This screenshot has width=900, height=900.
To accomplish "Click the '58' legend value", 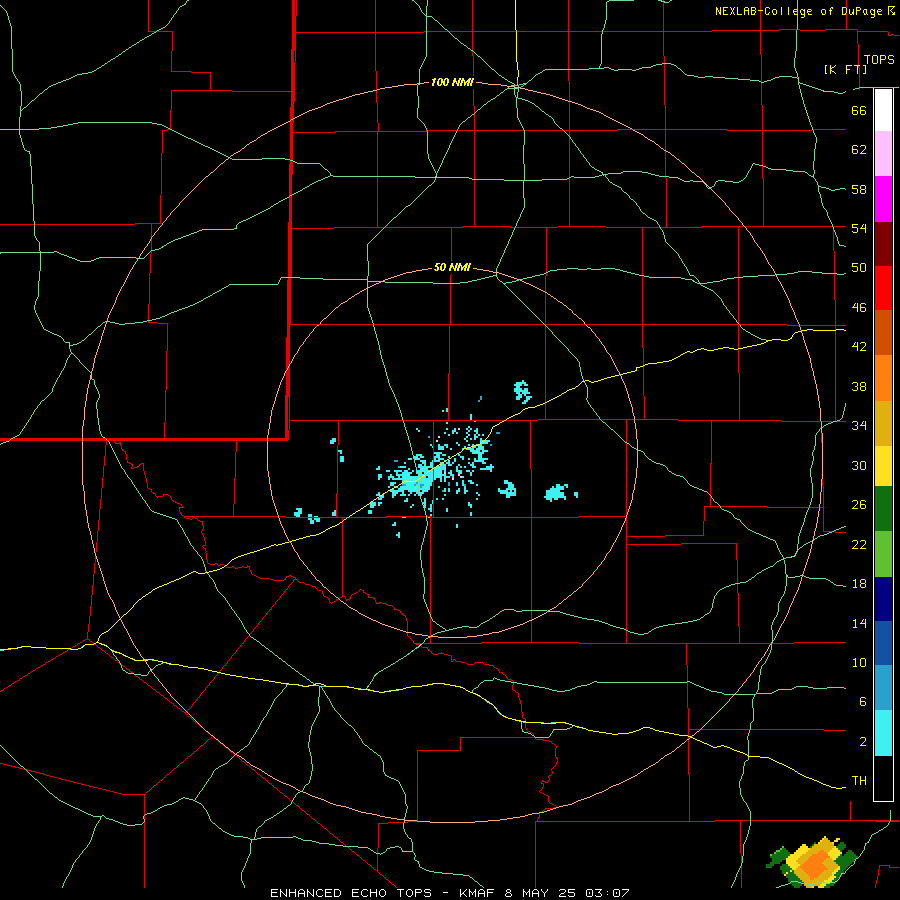I will point(859,189).
